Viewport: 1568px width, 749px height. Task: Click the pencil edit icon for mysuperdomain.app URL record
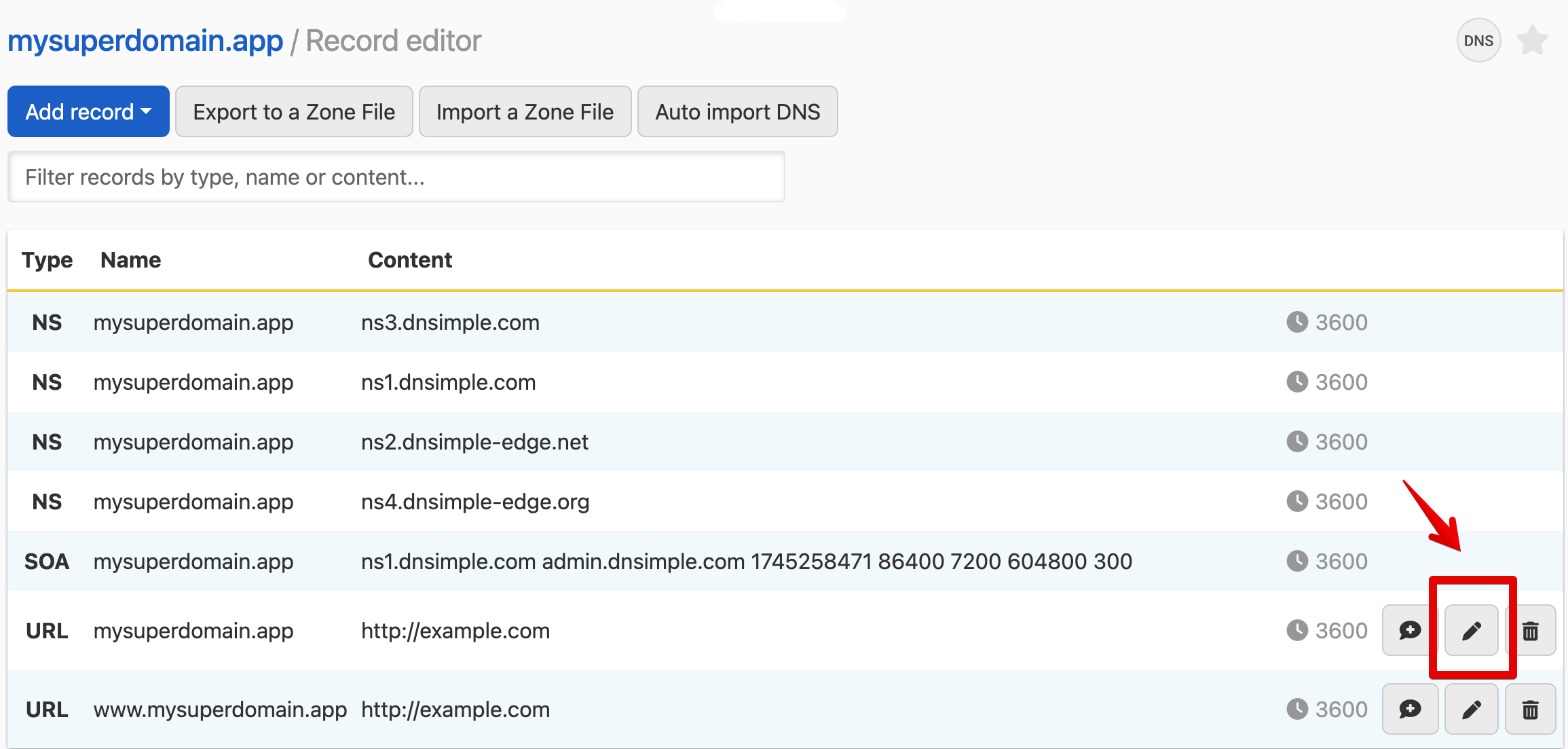(1470, 630)
